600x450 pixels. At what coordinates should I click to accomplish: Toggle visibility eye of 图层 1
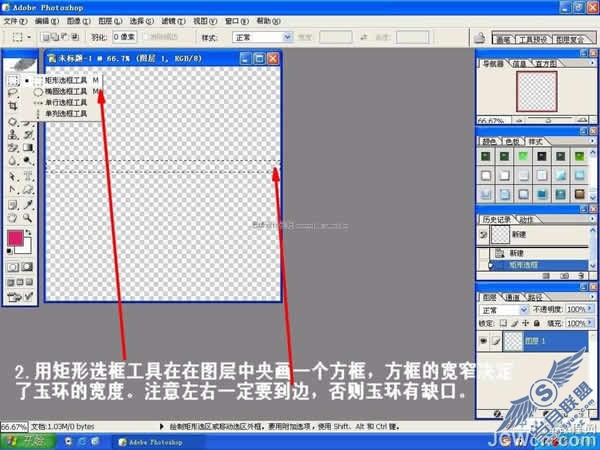[483, 341]
